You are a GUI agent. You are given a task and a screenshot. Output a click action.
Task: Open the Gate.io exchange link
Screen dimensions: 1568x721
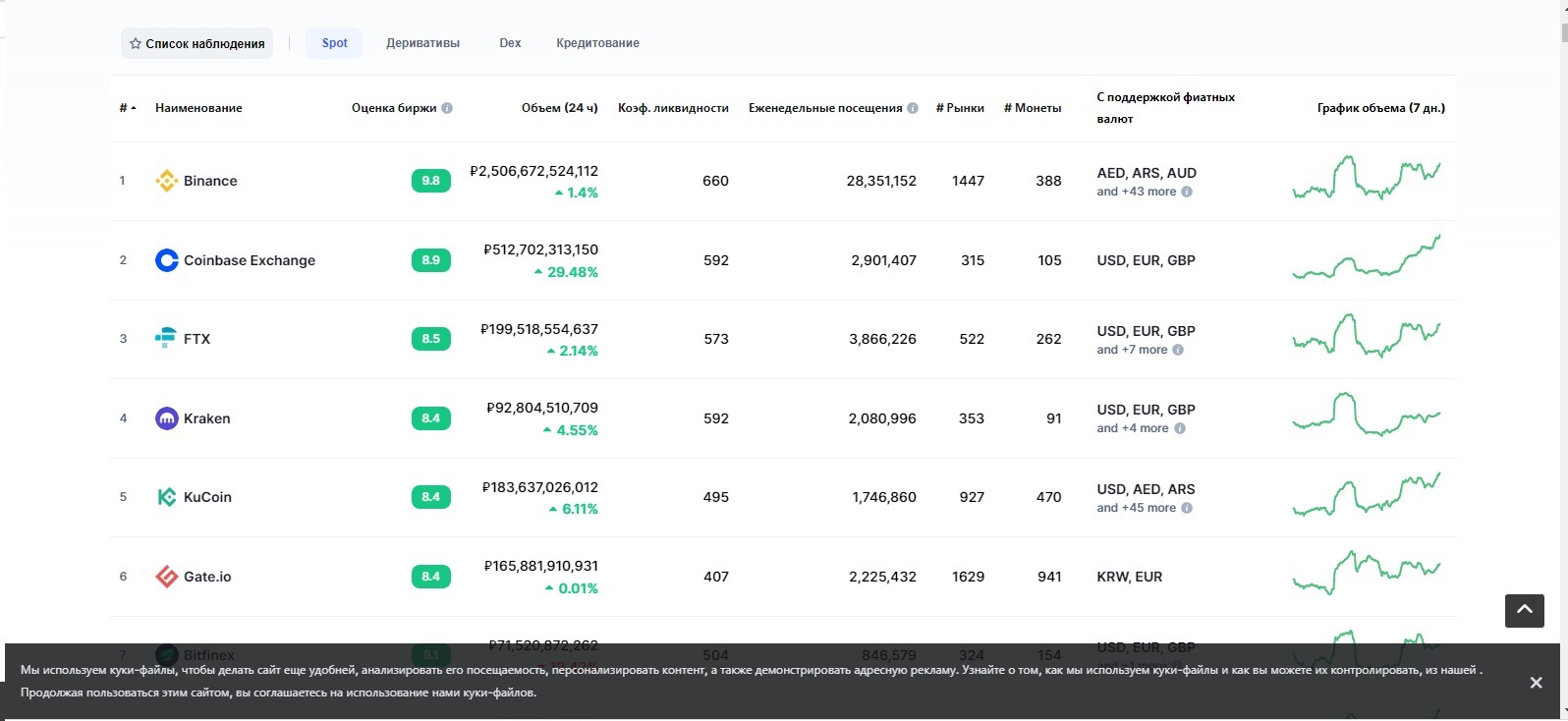207,577
